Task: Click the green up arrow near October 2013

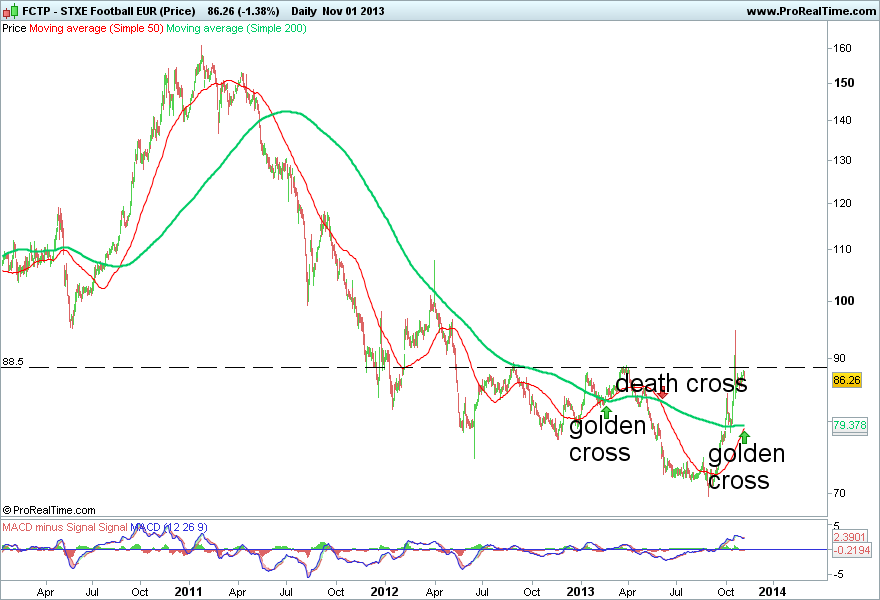Action: coord(744,437)
